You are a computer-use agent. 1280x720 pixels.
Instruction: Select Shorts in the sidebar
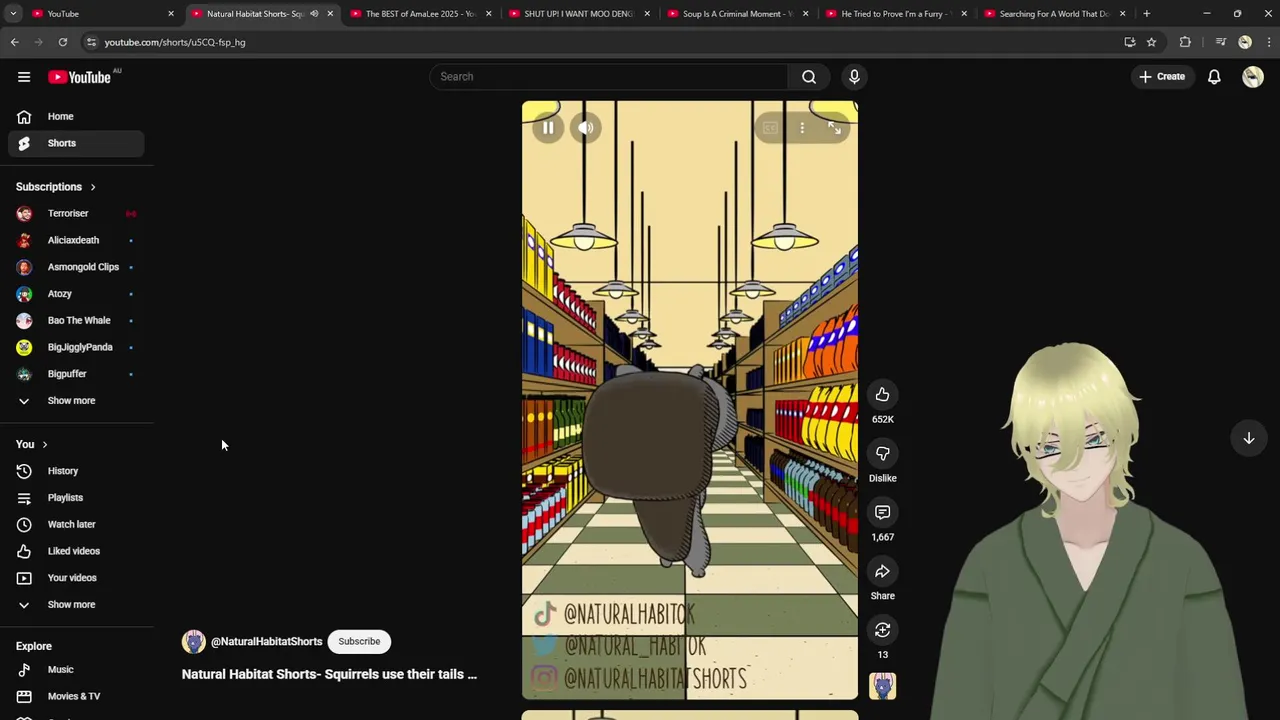[76, 143]
